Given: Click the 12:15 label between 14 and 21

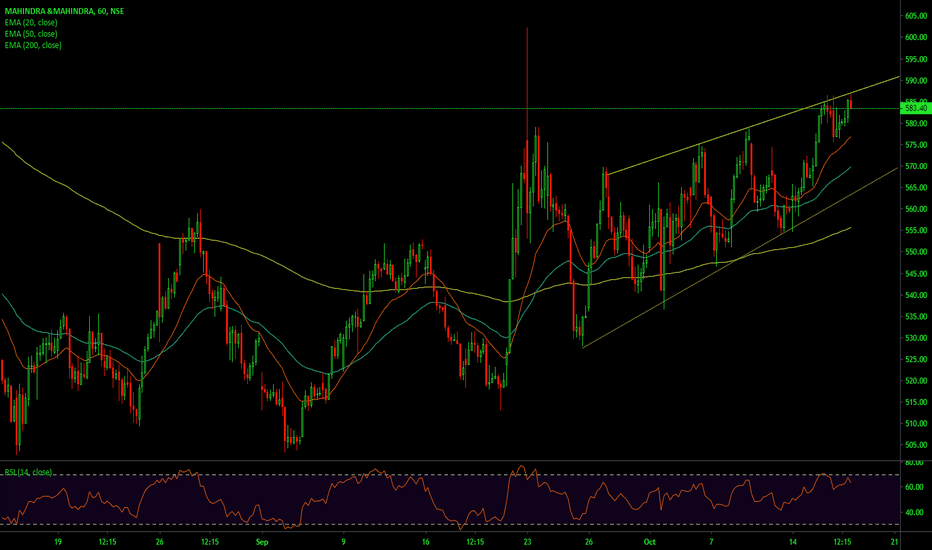Looking at the screenshot, I should click(x=843, y=542).
